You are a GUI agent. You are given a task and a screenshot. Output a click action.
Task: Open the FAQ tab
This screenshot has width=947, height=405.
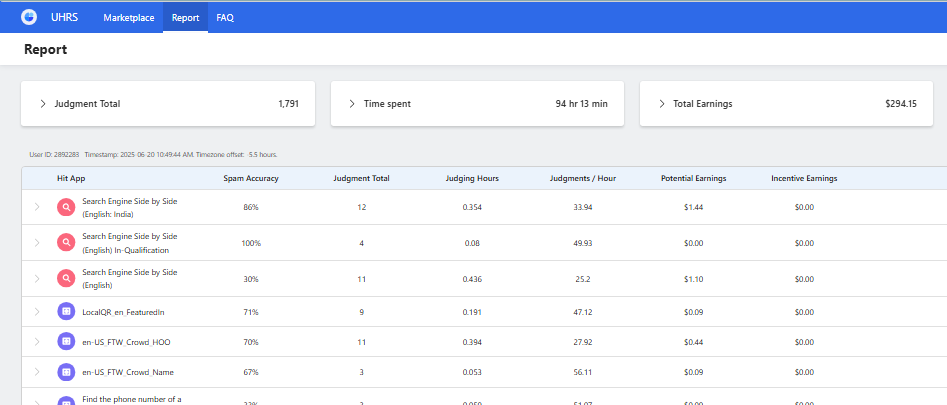coord(225,18)
